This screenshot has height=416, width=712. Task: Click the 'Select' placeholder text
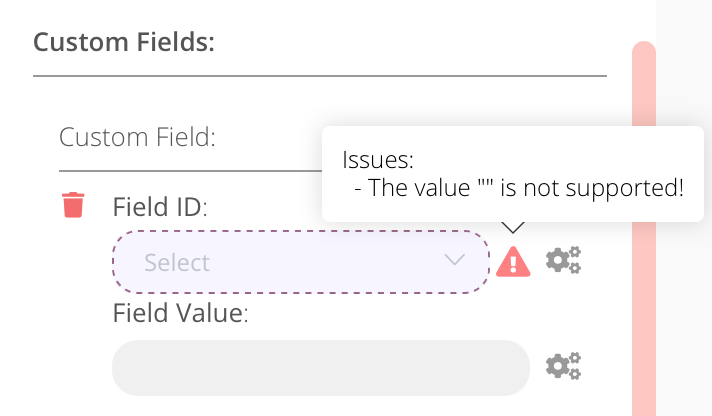coord(177,263)
